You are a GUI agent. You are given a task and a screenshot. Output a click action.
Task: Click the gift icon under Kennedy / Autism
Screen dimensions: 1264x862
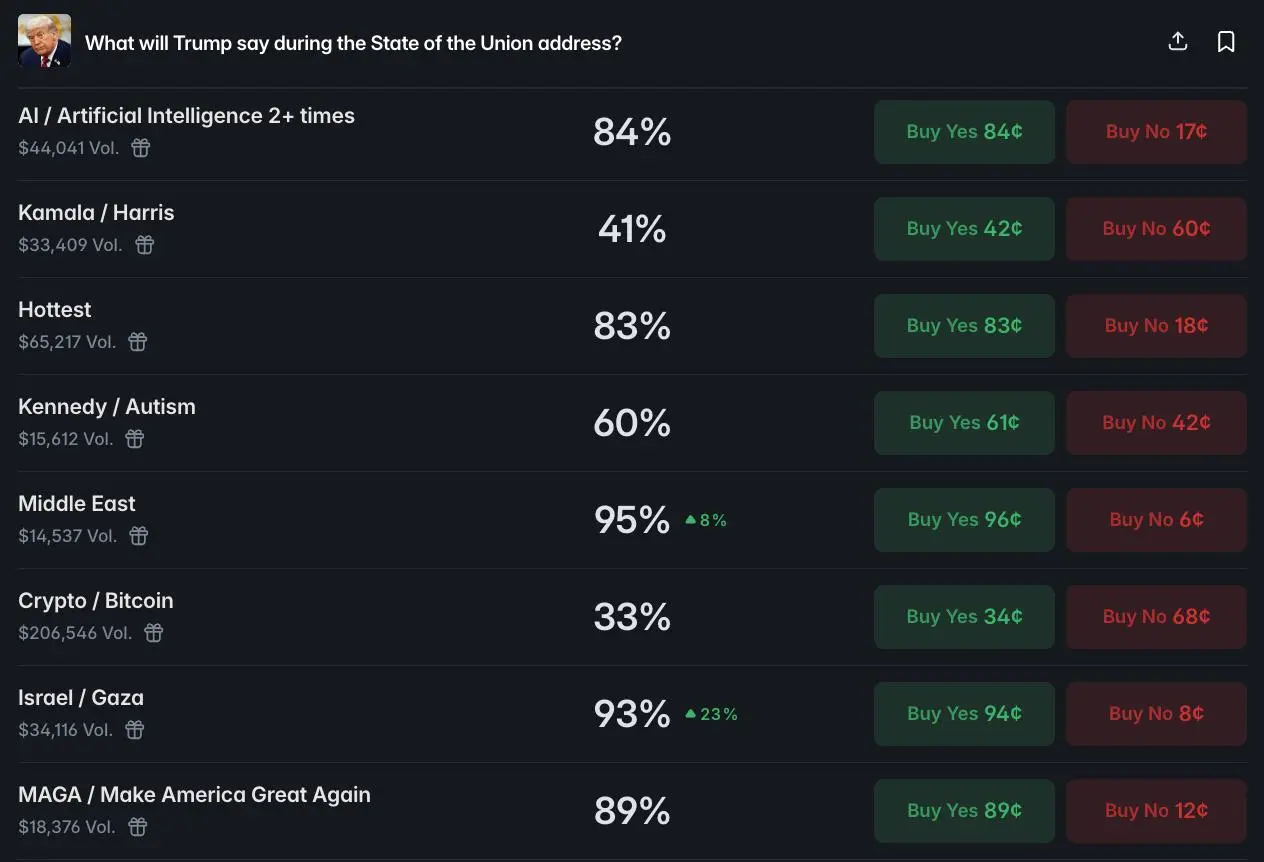tap(135, 439)
